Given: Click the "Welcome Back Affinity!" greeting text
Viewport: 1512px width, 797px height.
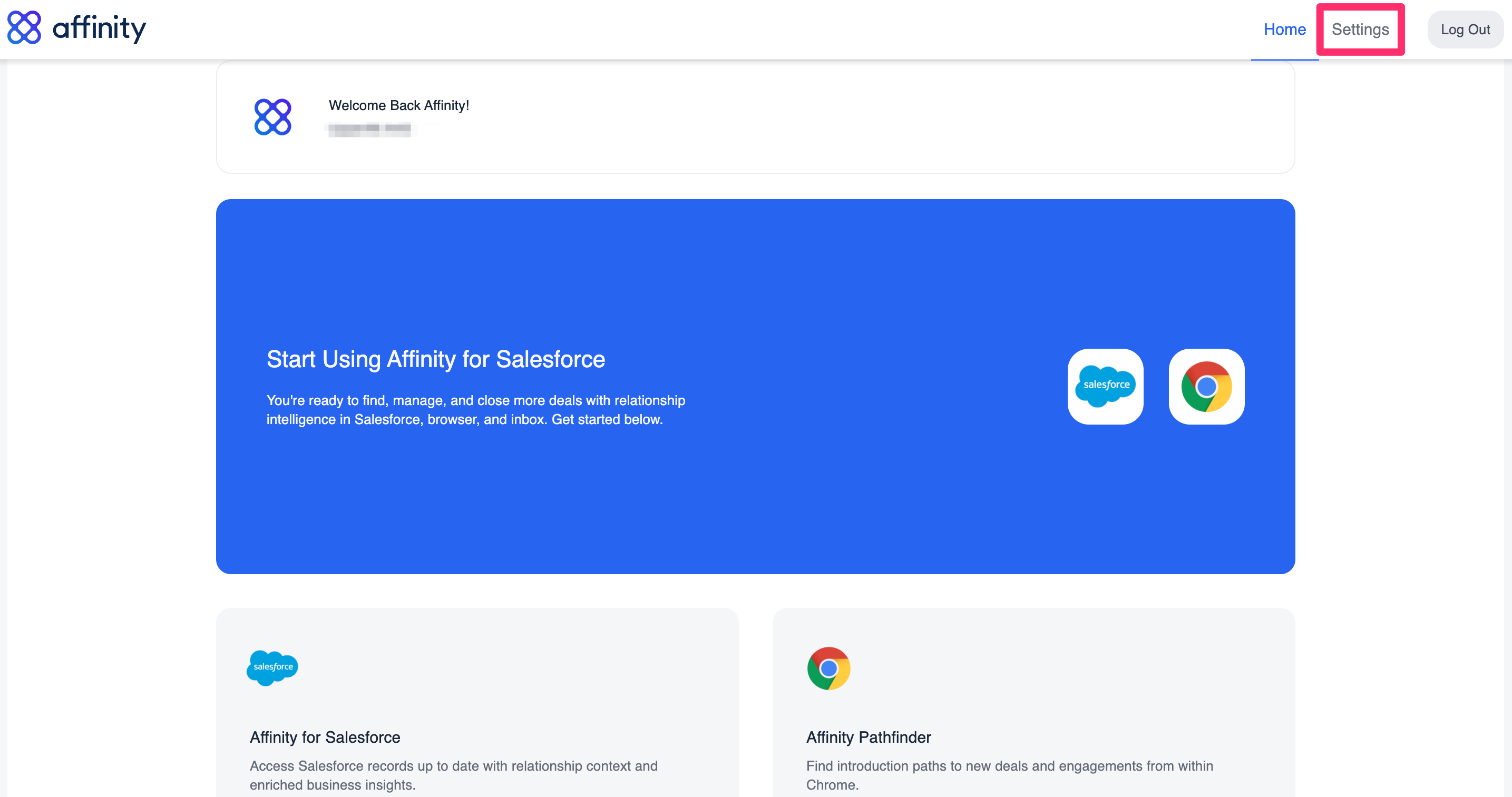Looking at the screenshot, I should [x=398, y=106].
